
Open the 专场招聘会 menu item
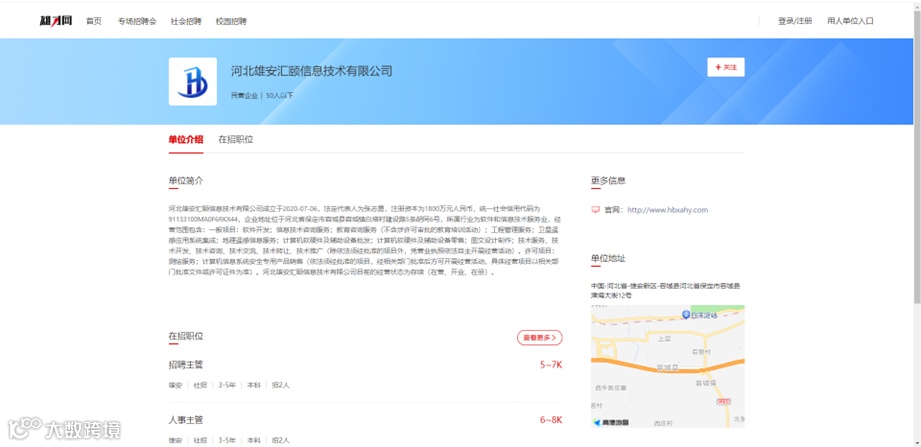(137, 21)
